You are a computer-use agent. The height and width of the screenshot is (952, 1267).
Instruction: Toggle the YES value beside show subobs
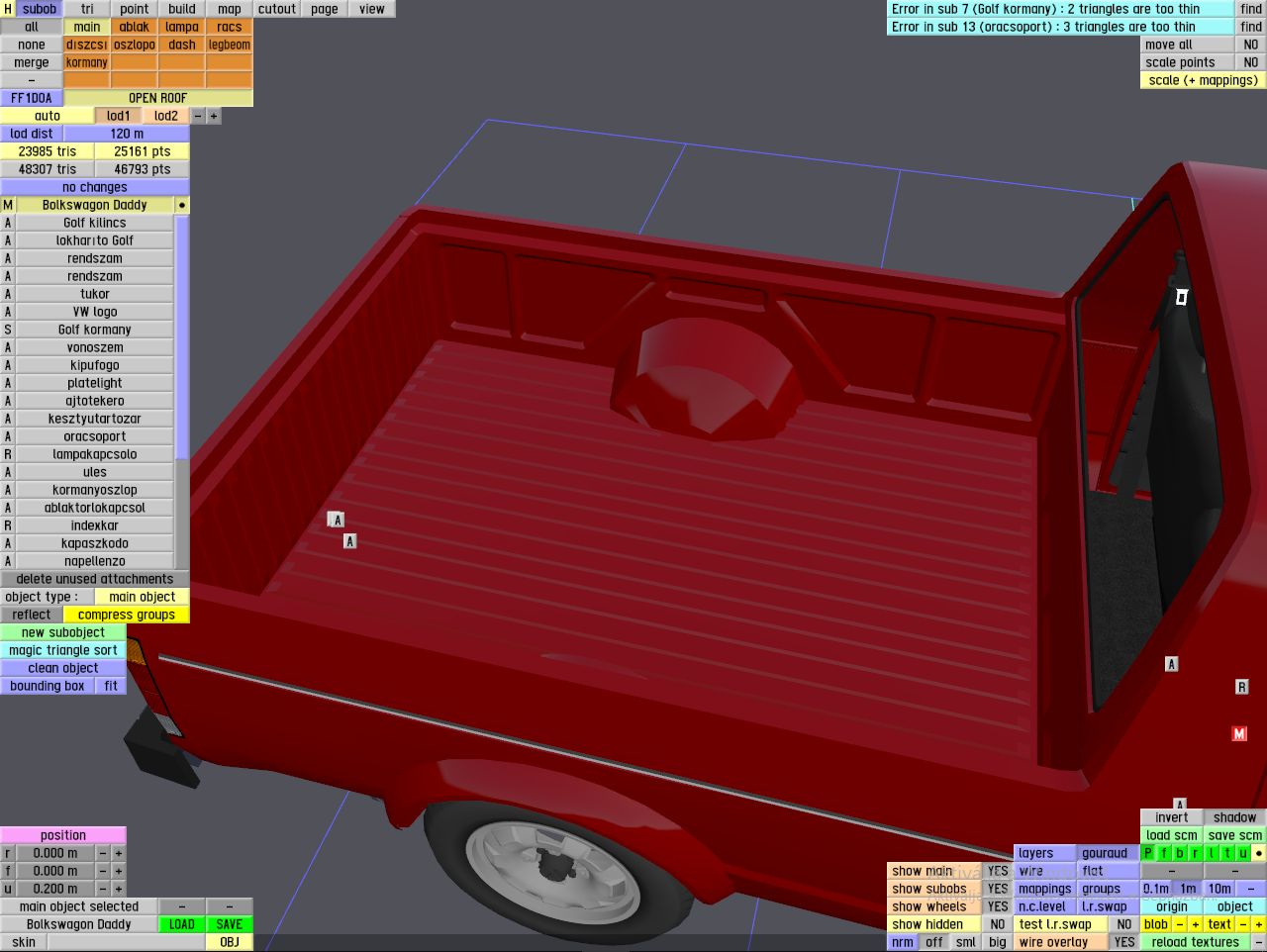(998, 889)
